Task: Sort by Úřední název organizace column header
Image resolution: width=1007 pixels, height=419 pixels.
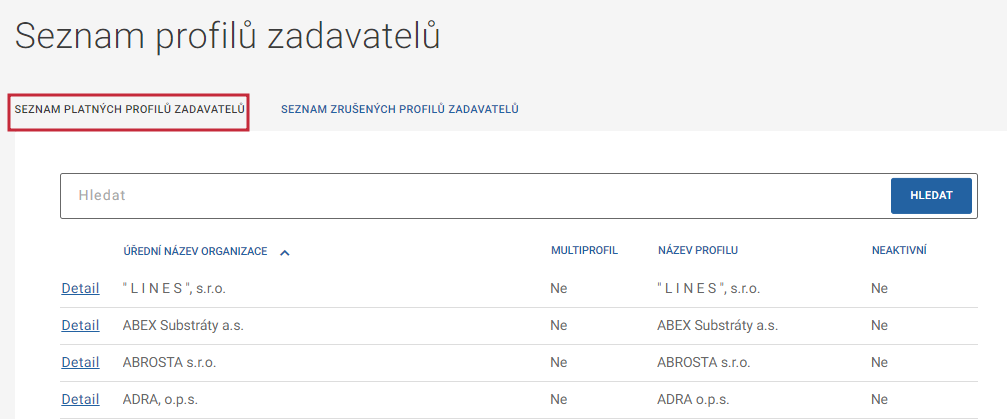Action: (x=195, y=251)
